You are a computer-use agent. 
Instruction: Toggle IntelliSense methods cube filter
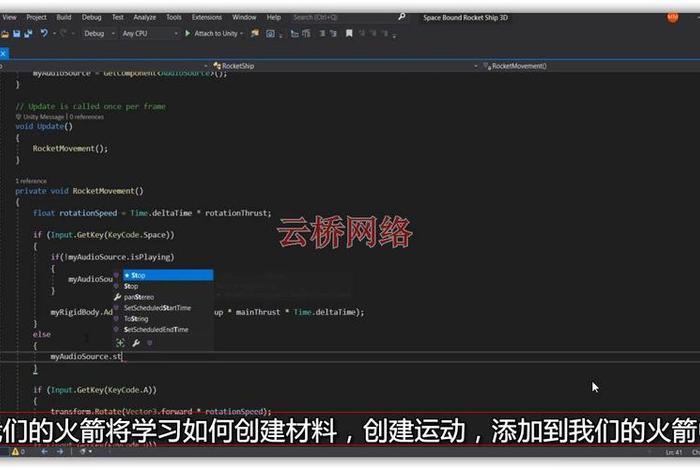150,343
